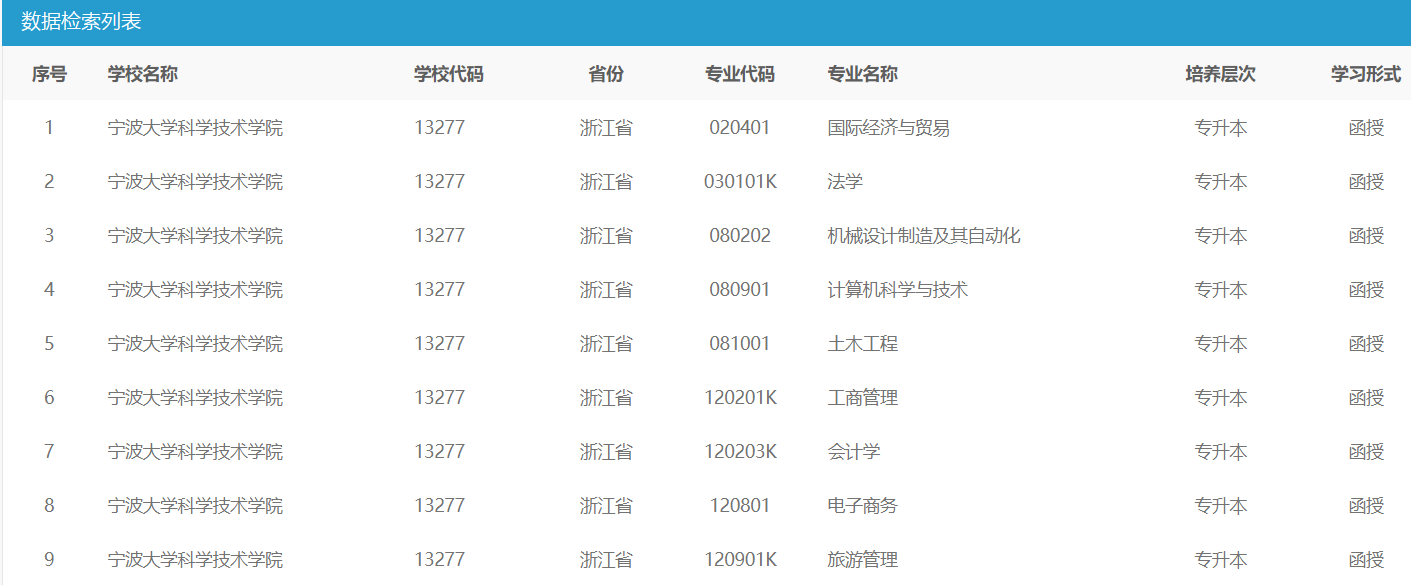This screenshot has height=585, width=1411.
Task: Select major code 120201K
Action: tap(740, 398)
